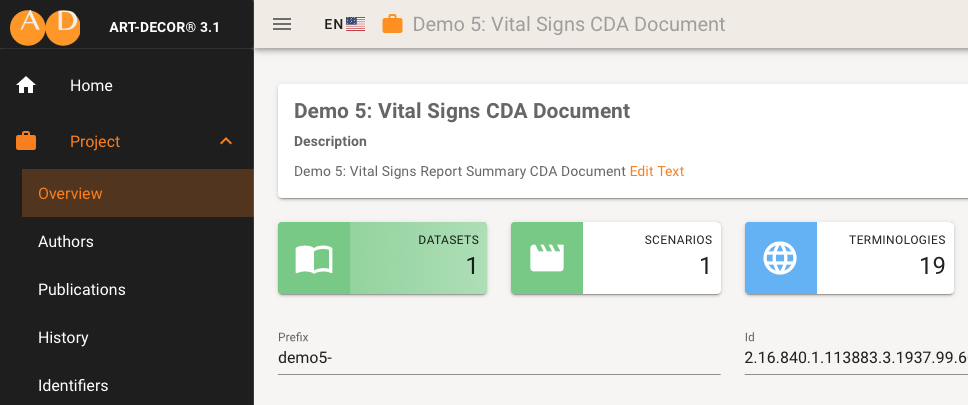
Task: Navigate to Identifiers in sidebar
Action: 73,385
